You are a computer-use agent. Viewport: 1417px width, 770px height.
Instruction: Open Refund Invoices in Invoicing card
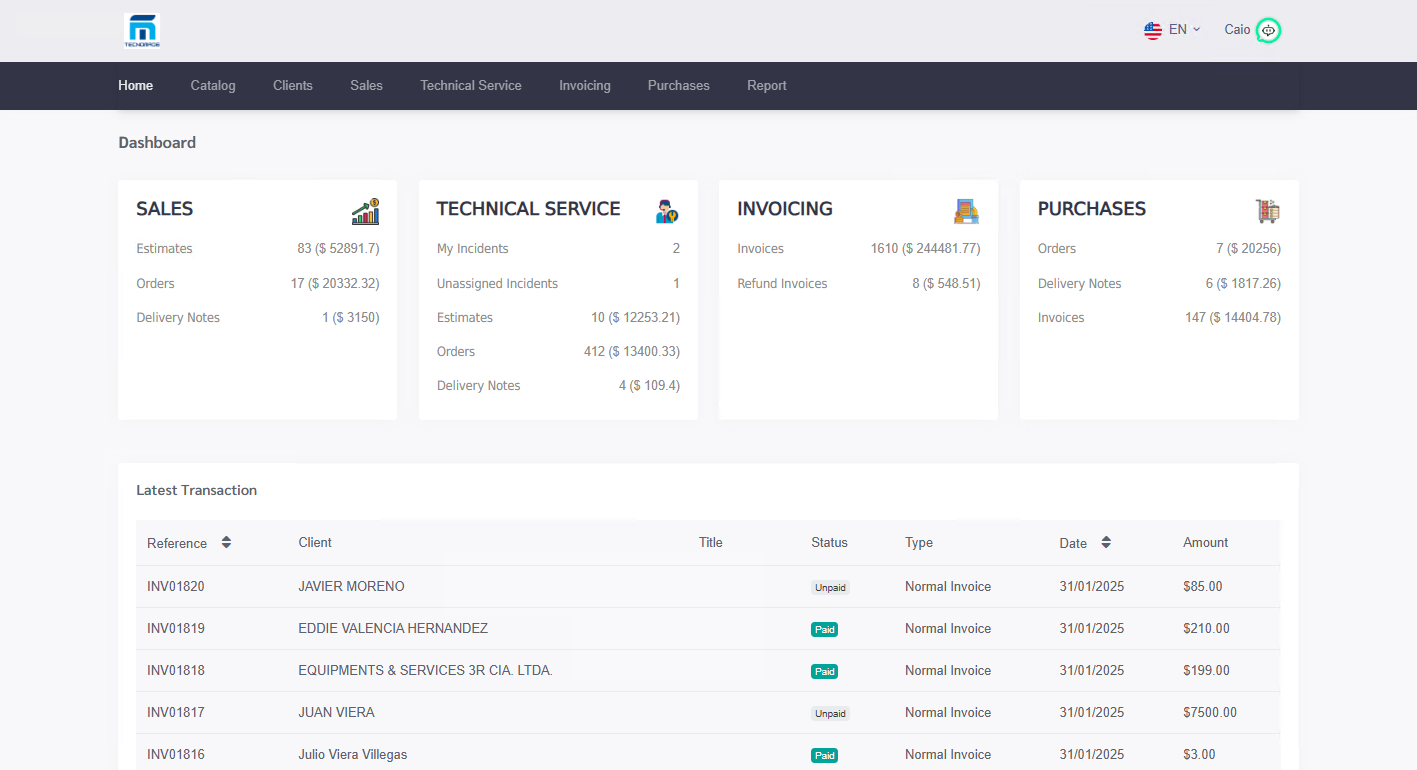[x=782, y=284]
